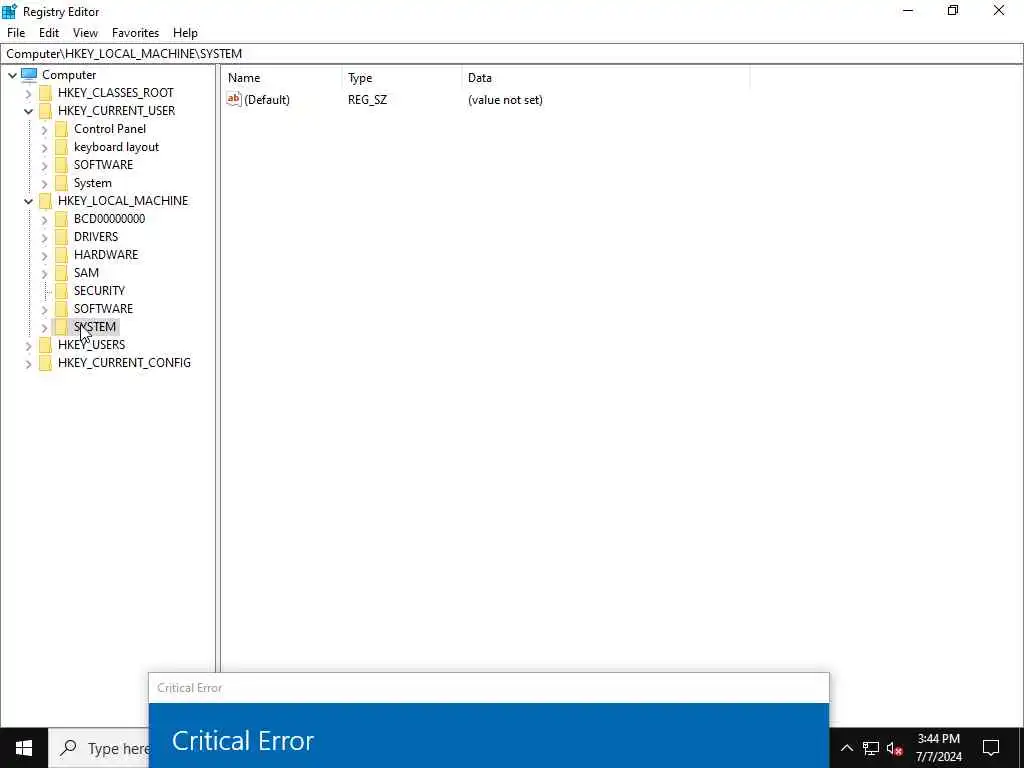Expand the HARDWARE key chevron
Image resolution: width=1024 pixels, height=768 pixels.
tap(44, 255)
